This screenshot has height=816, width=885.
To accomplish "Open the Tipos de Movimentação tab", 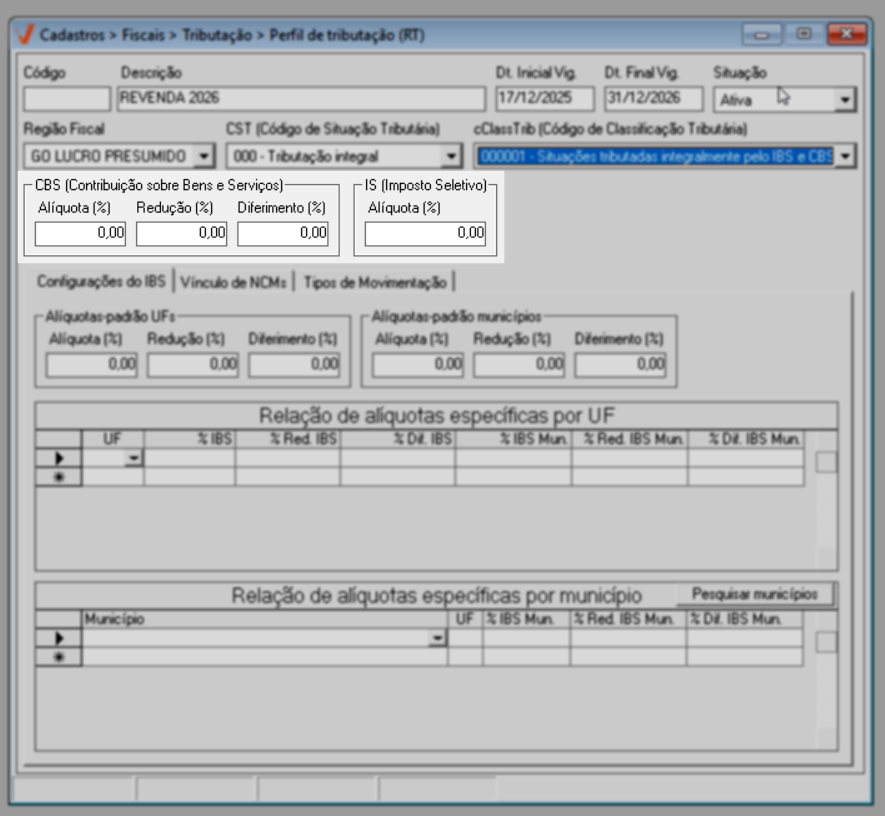I will [375, 282].
